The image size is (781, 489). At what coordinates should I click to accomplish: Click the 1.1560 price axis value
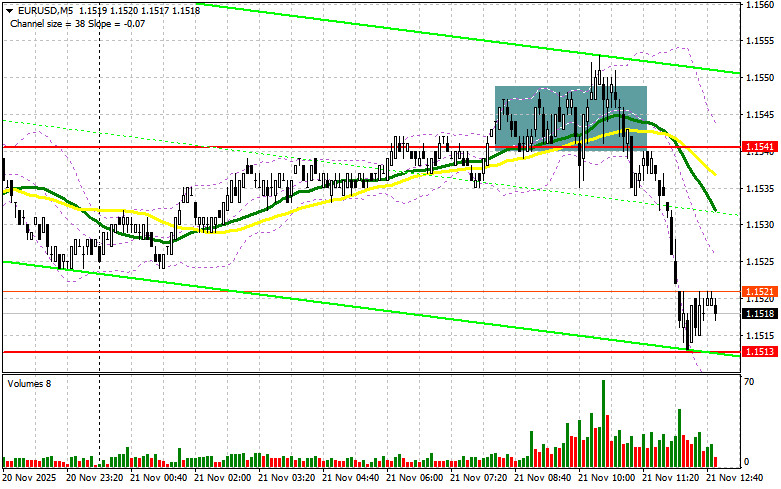[x=760, y=4]
